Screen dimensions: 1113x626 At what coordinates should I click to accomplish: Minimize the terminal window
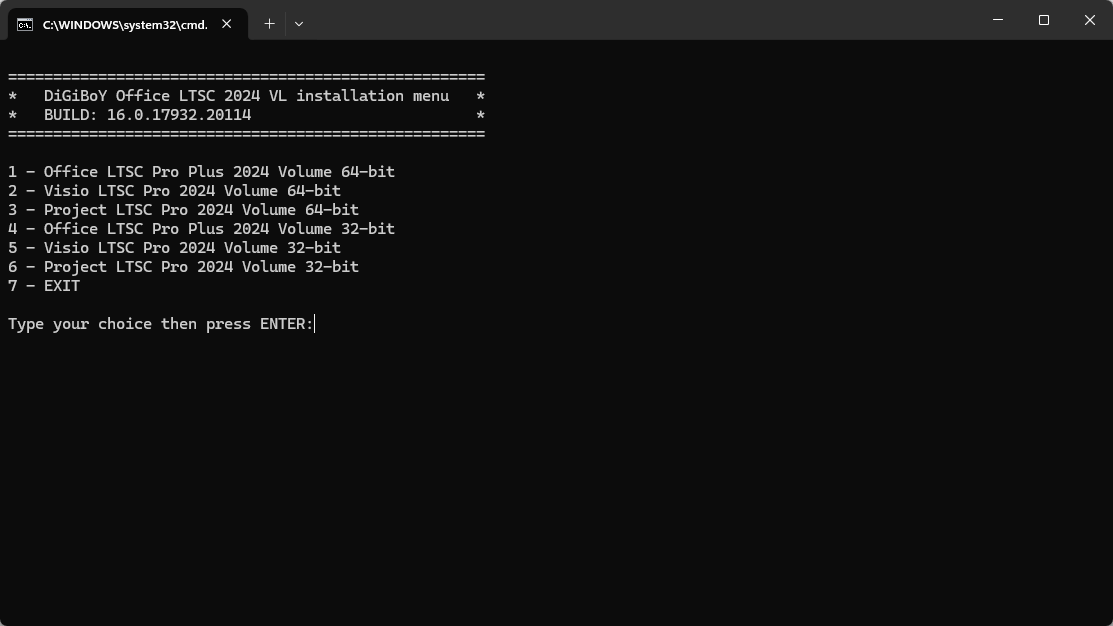(998, 20)
